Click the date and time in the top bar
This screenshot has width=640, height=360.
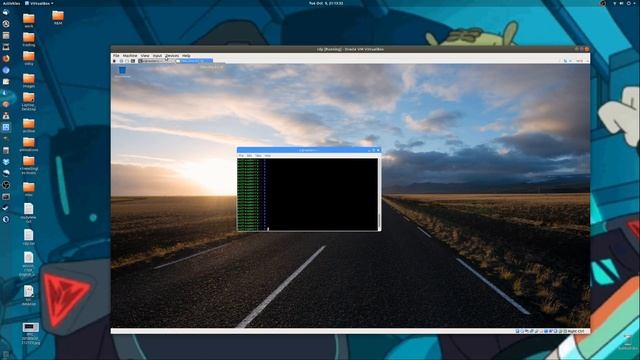(x=326, y=3)
